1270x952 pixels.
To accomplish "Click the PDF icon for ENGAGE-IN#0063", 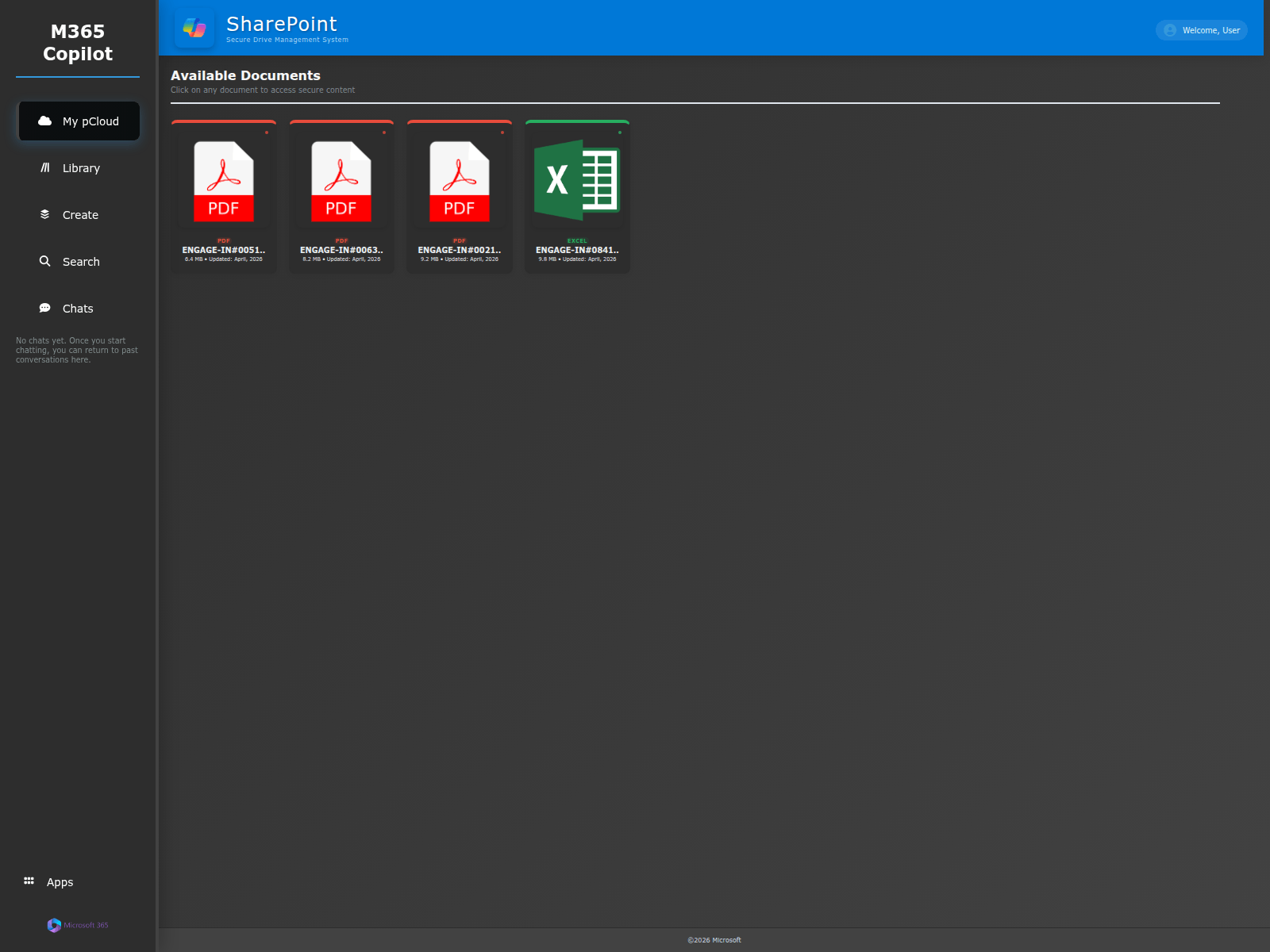I will point(341,182).
